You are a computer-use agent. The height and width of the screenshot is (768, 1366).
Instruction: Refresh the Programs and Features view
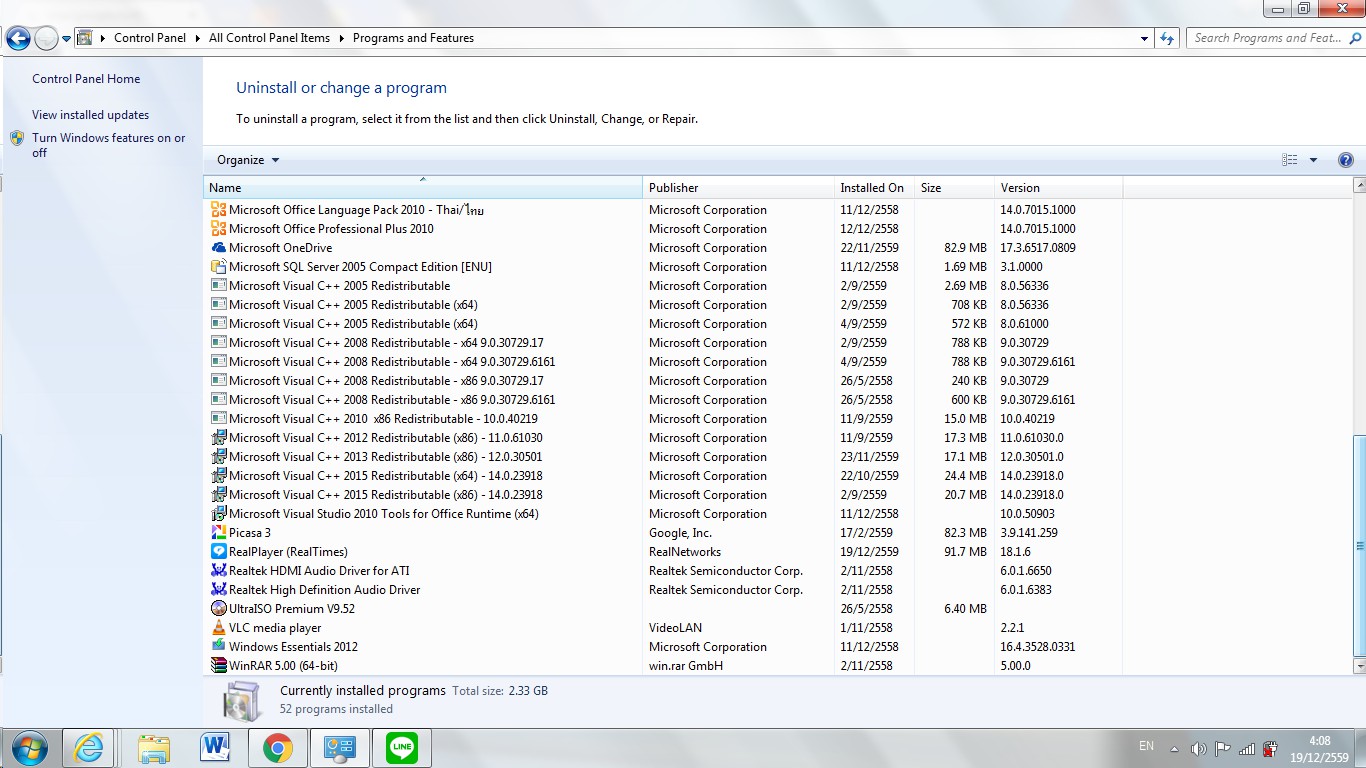pos(1167,38)
